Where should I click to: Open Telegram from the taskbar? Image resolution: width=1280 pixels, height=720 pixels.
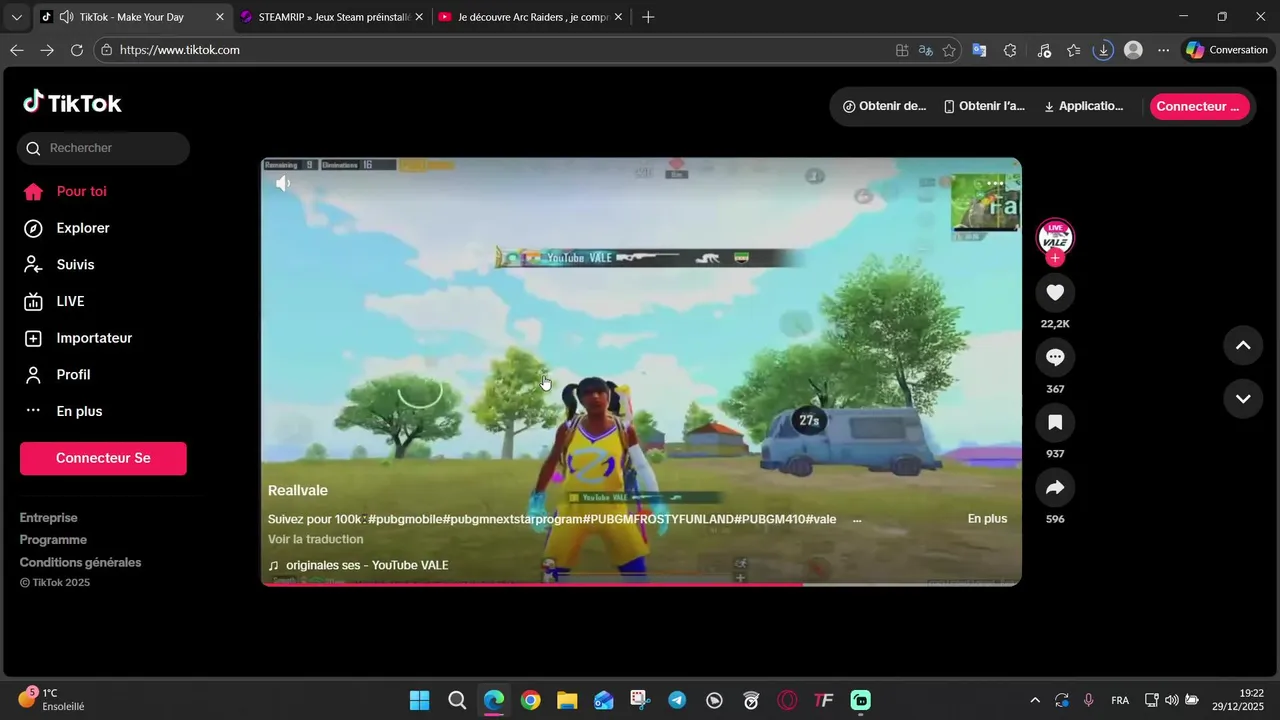tap(678, 700)
